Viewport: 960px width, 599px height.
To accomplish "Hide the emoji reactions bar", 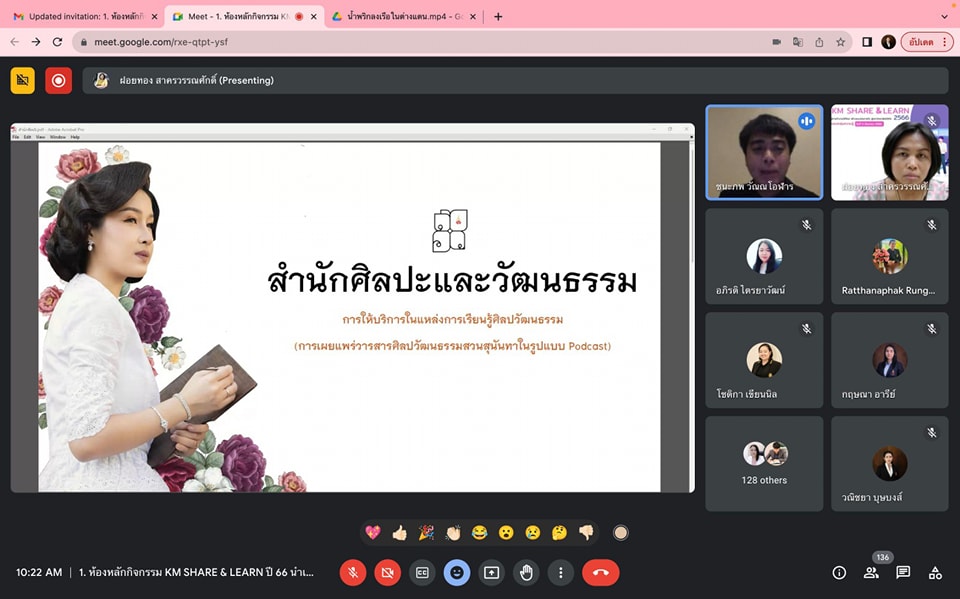I will pyautogui.click(x=457, y=572).
